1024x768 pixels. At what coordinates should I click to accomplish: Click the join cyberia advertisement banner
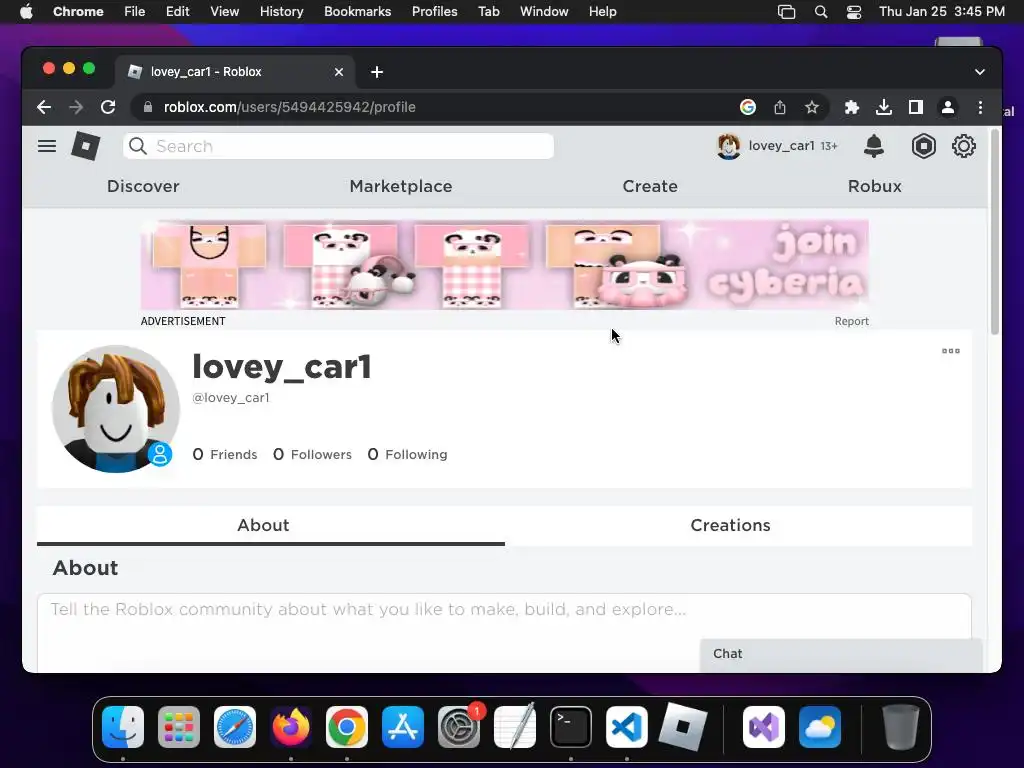[504, 264]
